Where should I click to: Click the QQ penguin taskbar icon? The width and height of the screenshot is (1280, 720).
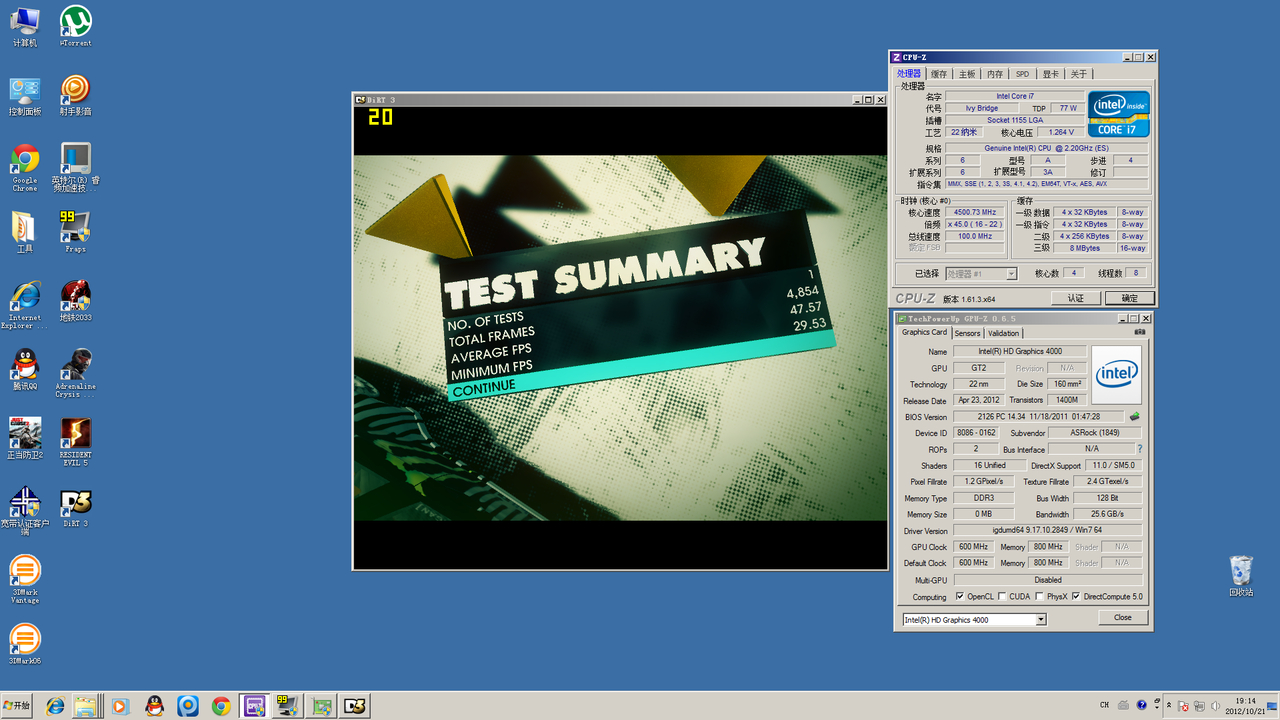[154, 706]
